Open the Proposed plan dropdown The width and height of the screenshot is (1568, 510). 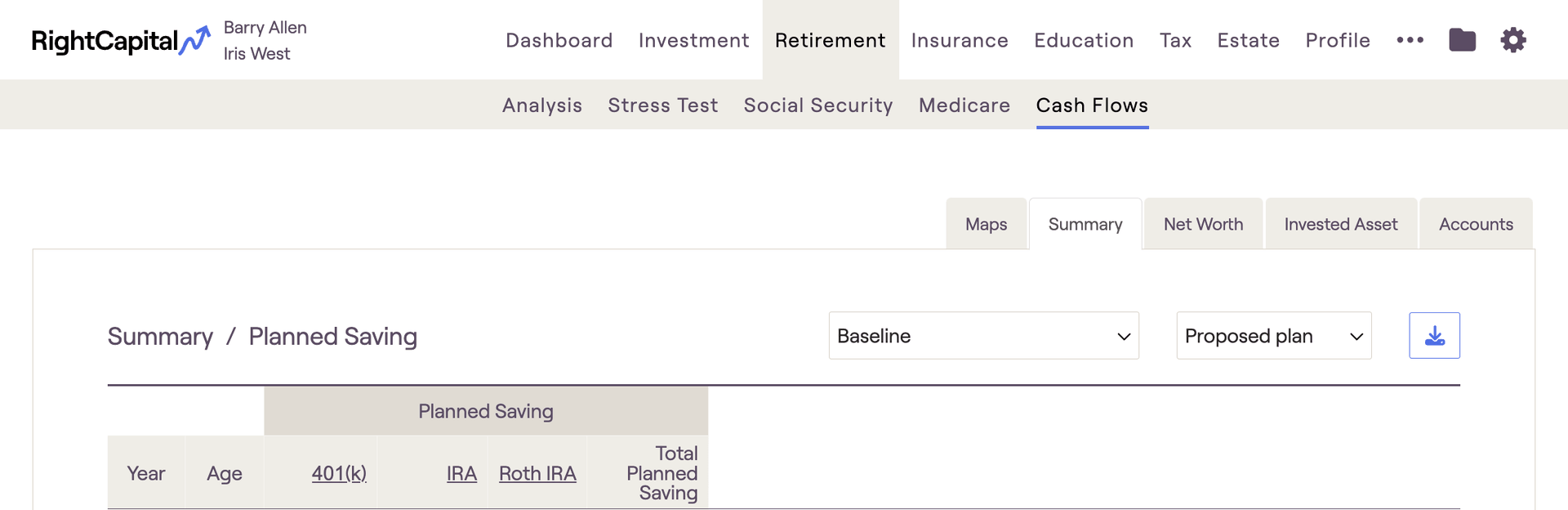tap(1273, 336)
